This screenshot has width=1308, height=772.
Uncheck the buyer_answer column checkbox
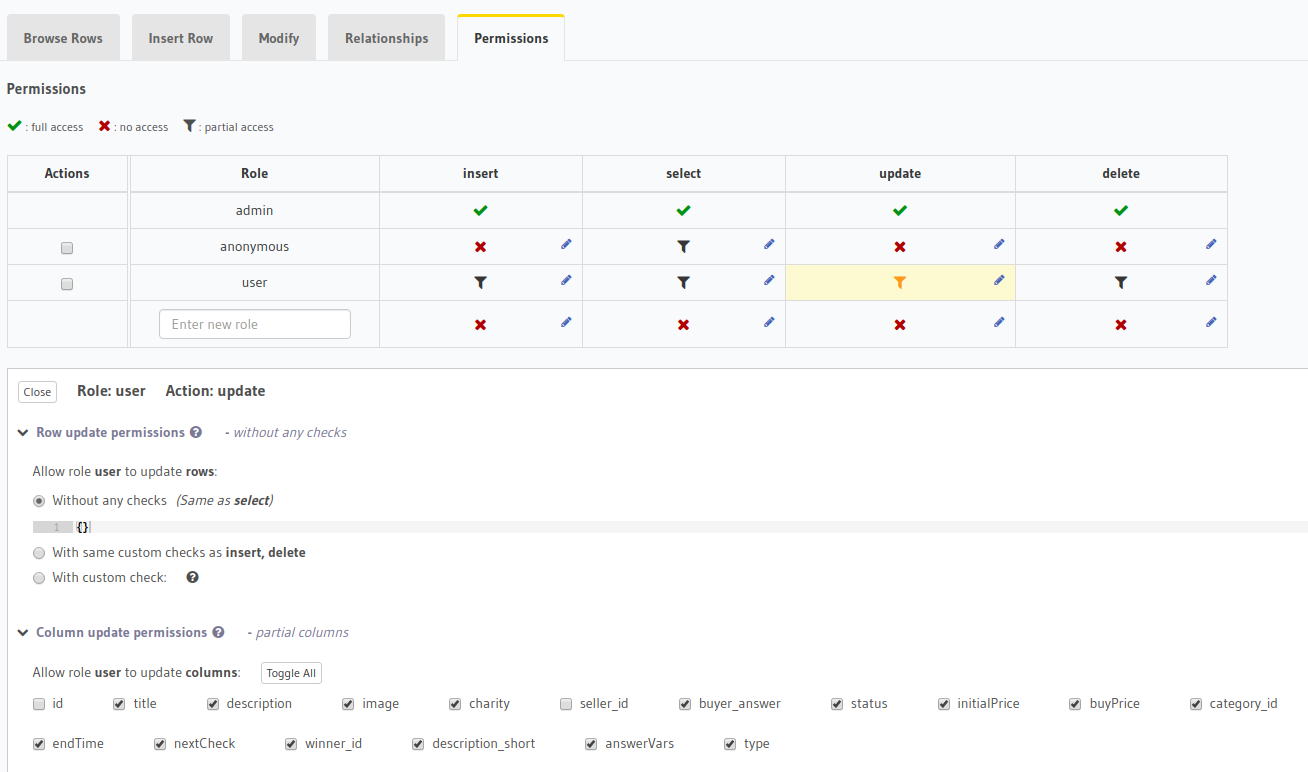(x=685, y=704)
